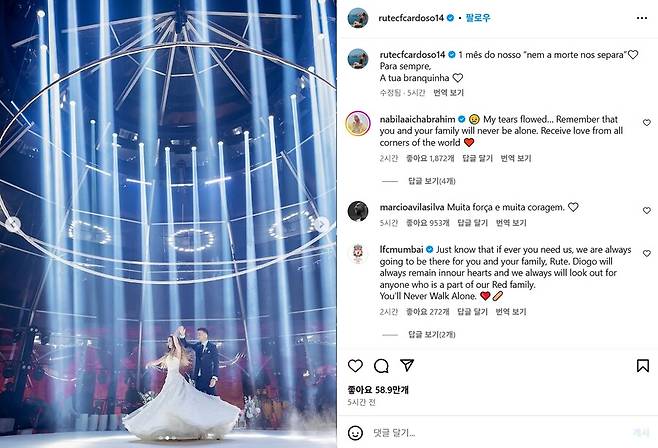Like nabilaaichabrahim's comment heart
The height and width of the screenshot is (448, 658).
[647, 122]
